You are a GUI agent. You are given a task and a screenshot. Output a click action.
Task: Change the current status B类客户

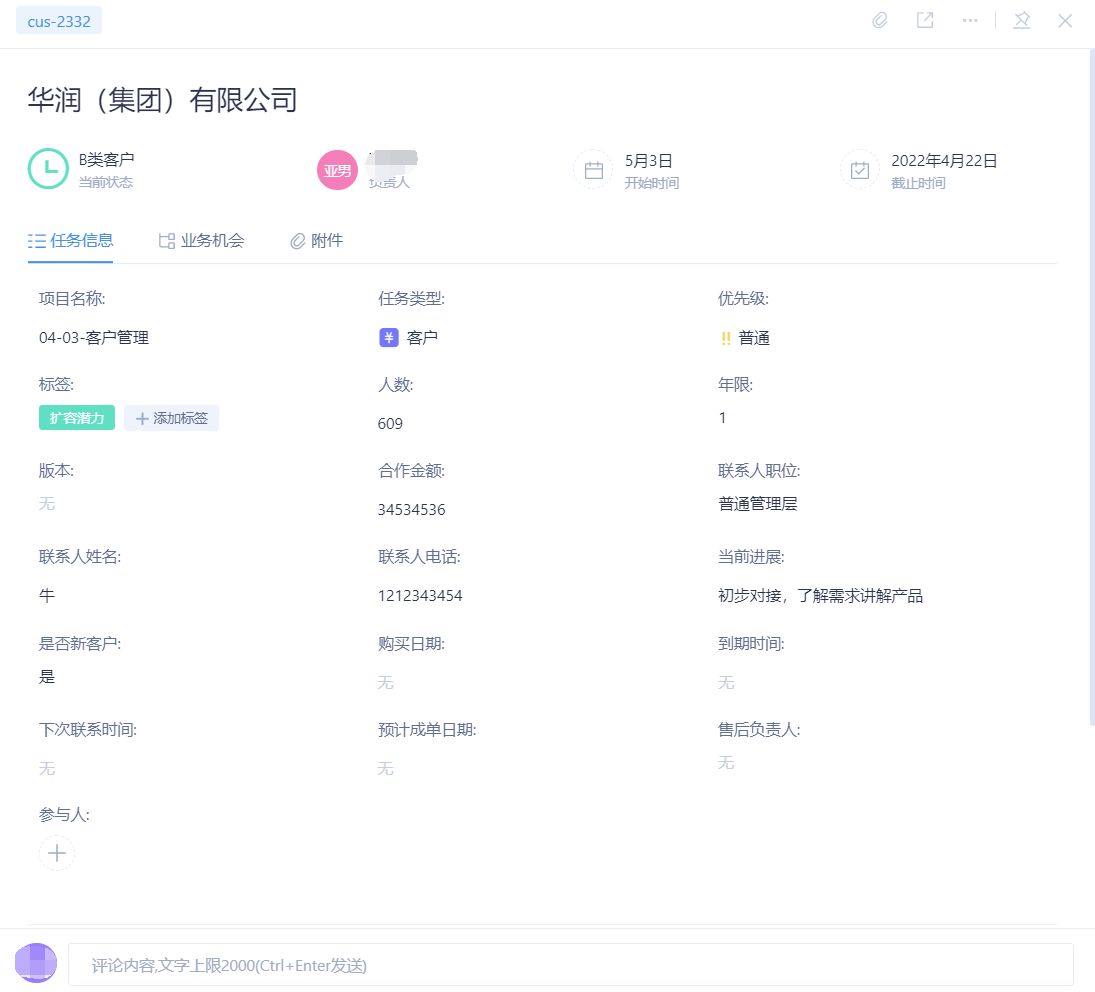(106, 160)
